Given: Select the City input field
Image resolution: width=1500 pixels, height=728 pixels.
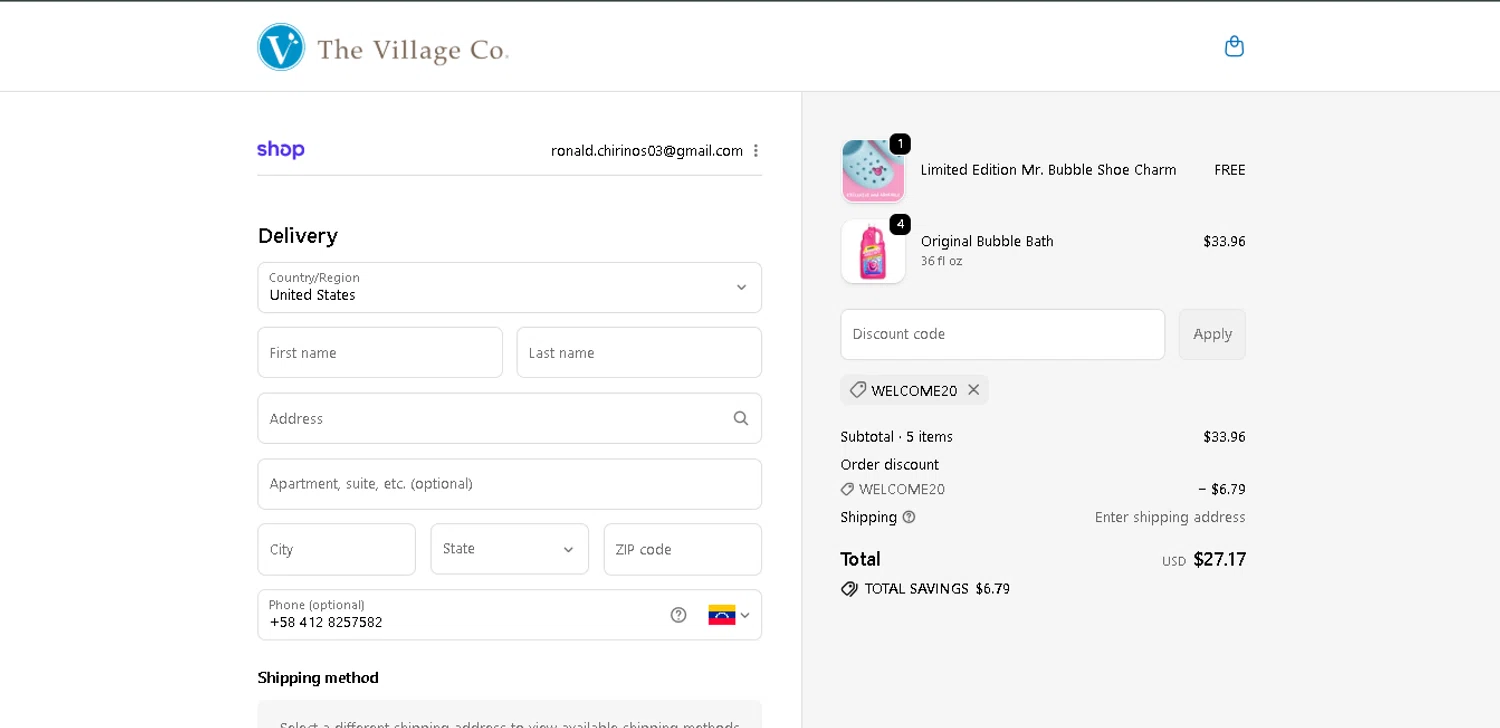Looking at the screenshot, I should coord(337,549).
